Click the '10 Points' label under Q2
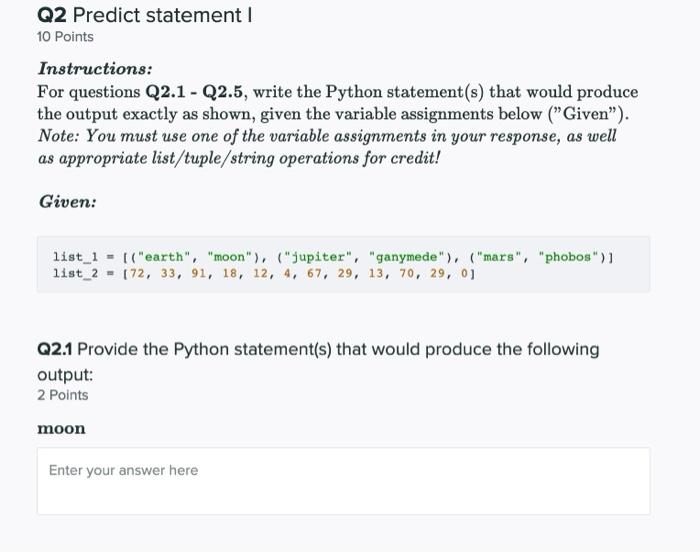Image resolution: width=700 pixels, height=553 pixels. click(65, 37)
